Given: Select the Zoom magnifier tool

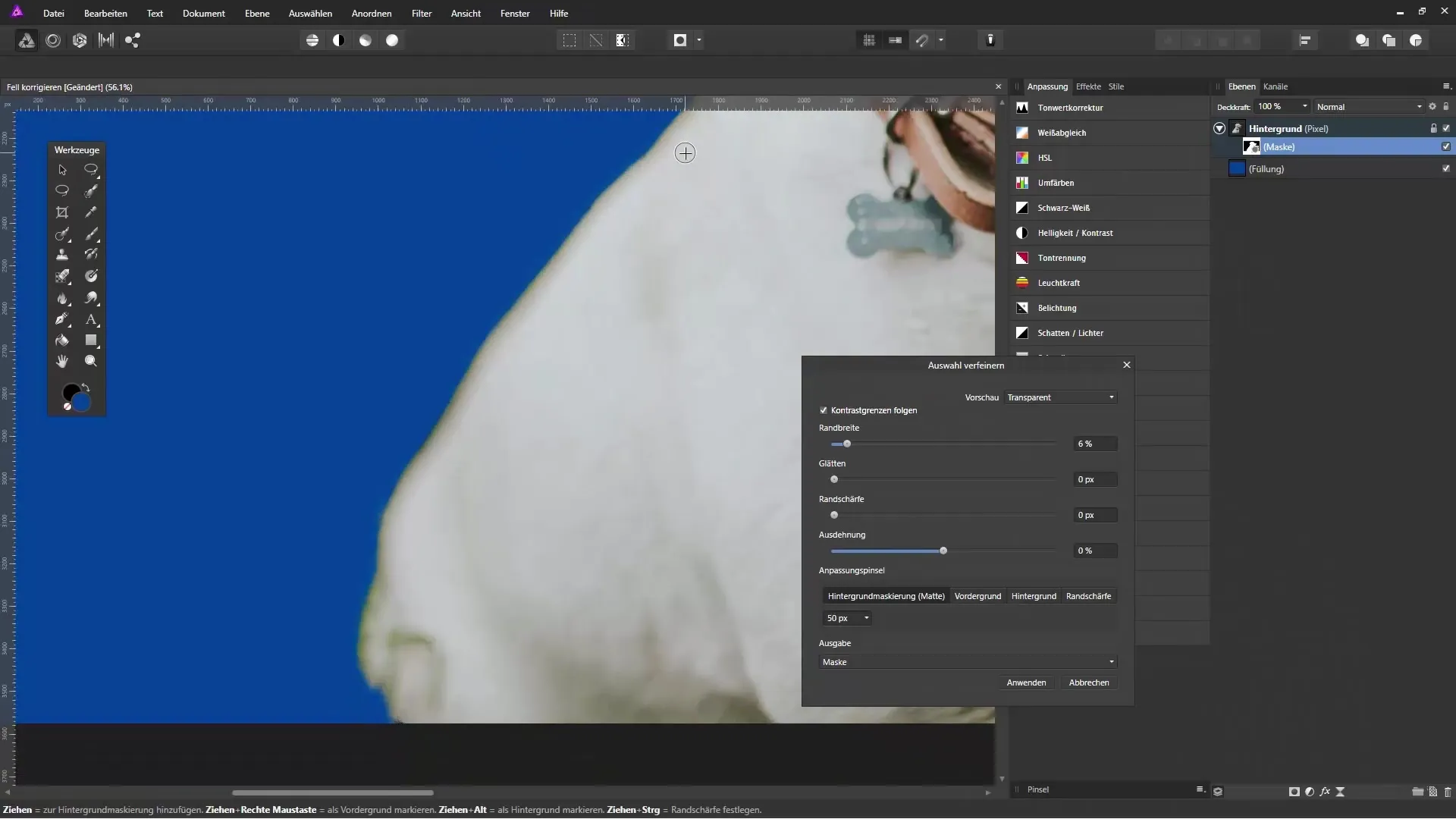Looking at the screenshot, I should [x=91, y=362].
